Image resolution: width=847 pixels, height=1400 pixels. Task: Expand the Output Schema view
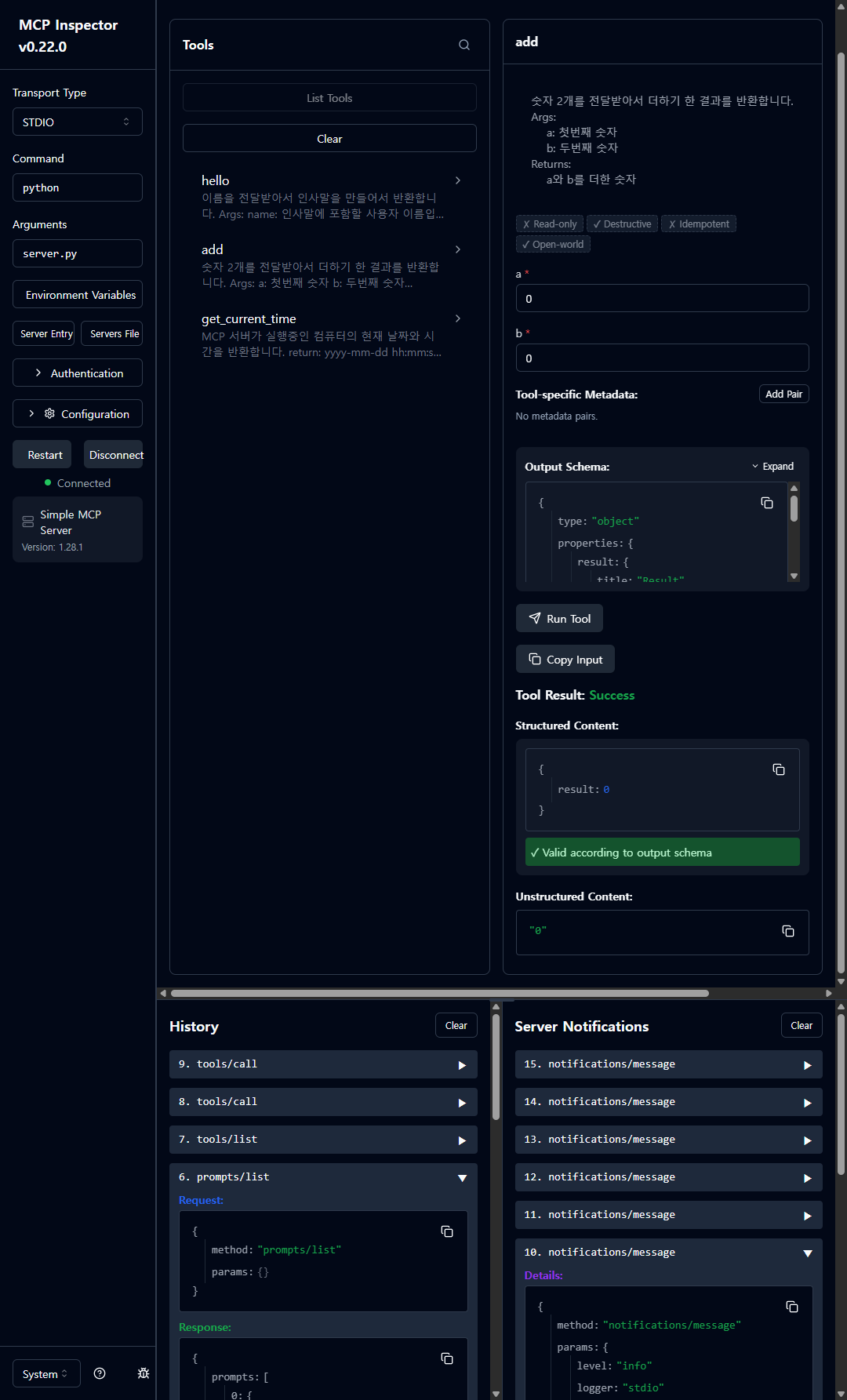(773, 467)
